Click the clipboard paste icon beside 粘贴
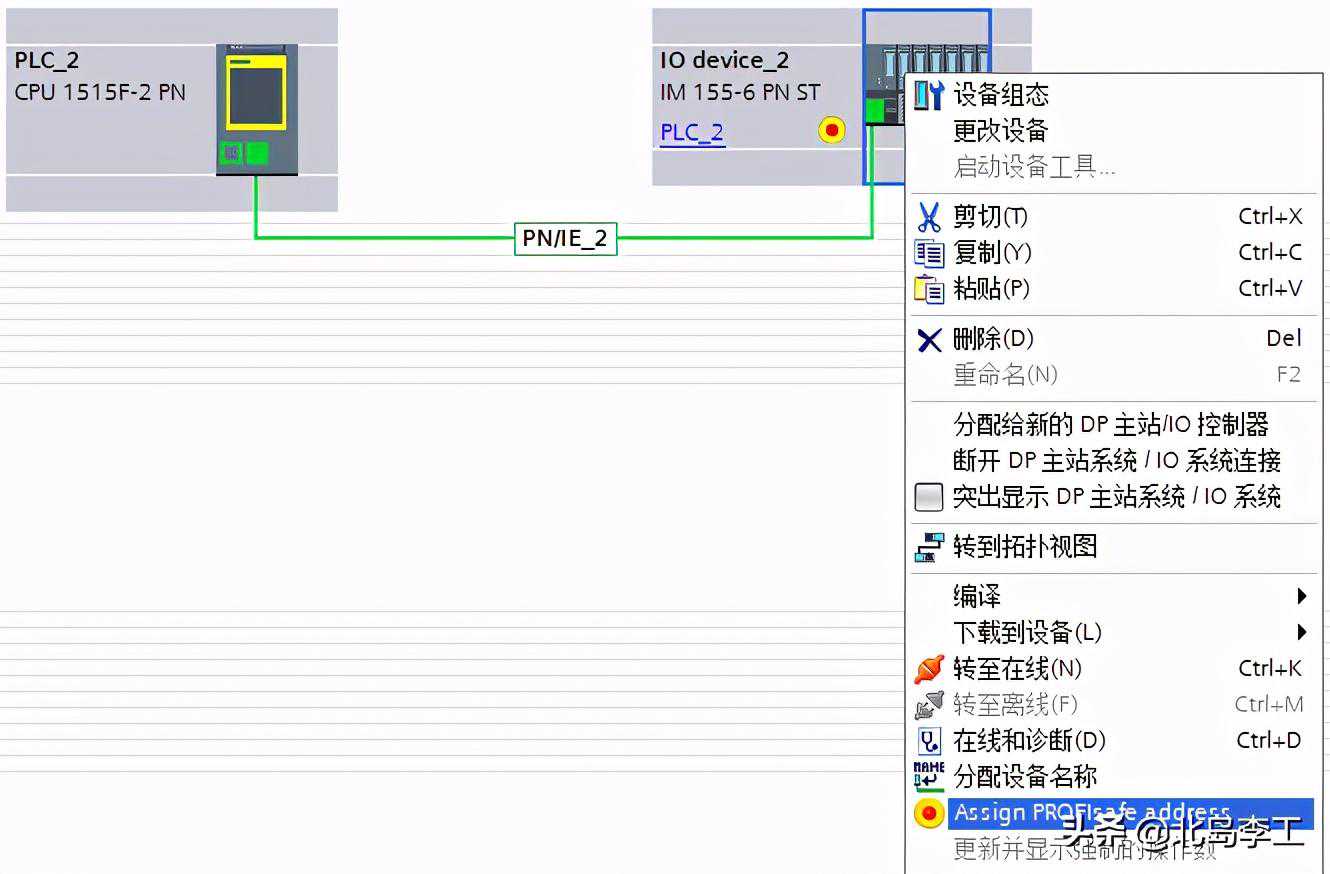Image resolution: width=1330 pixels, height=874 pixels. click(x=929, y=289)
